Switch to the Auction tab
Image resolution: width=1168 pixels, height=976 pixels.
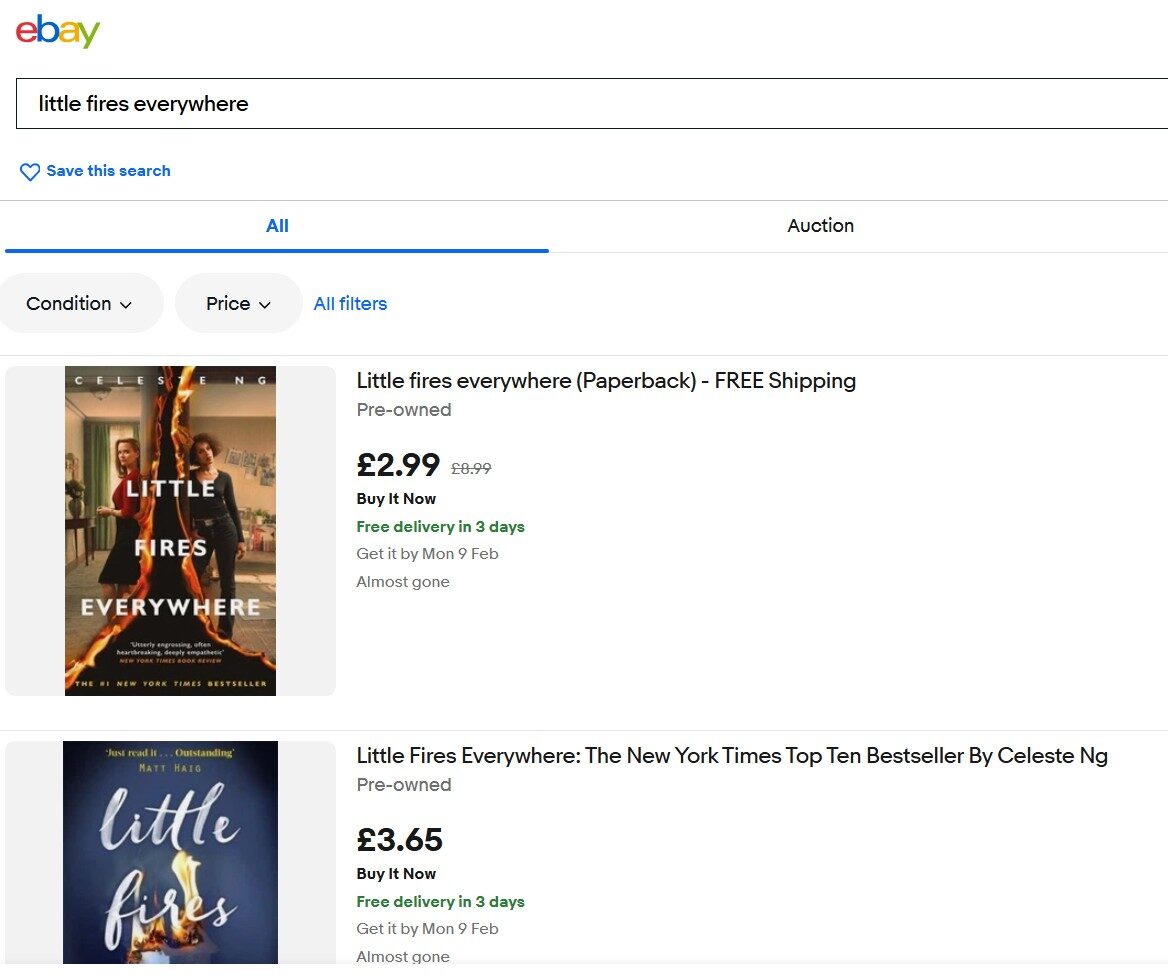(x=820, y=226)
